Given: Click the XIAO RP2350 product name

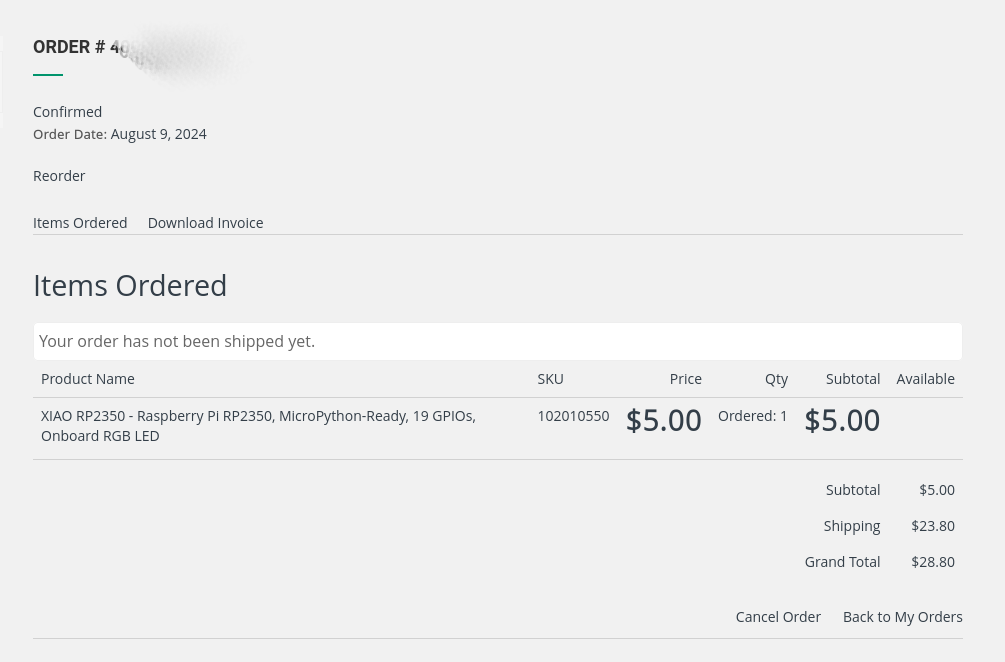Looking at the screenshot, I should (x=258, y=425).
